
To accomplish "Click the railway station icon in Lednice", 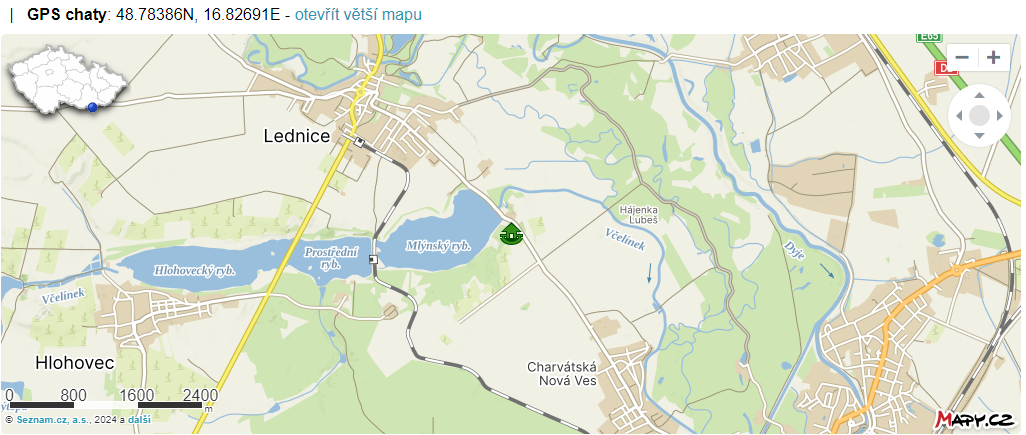I will 359,141.
